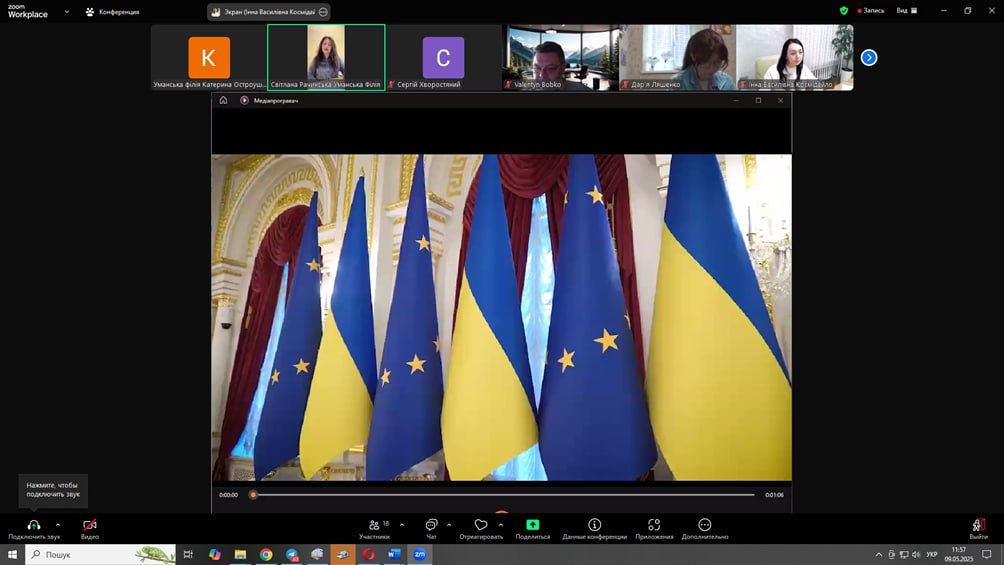Show next participants with blue arrow

[x=869, y=58]
